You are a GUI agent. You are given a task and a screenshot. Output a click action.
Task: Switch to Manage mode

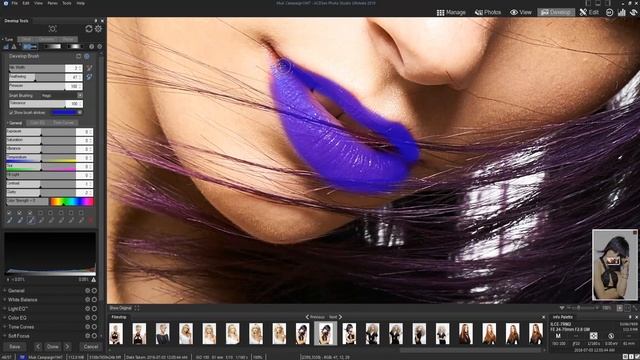(451, 12)
